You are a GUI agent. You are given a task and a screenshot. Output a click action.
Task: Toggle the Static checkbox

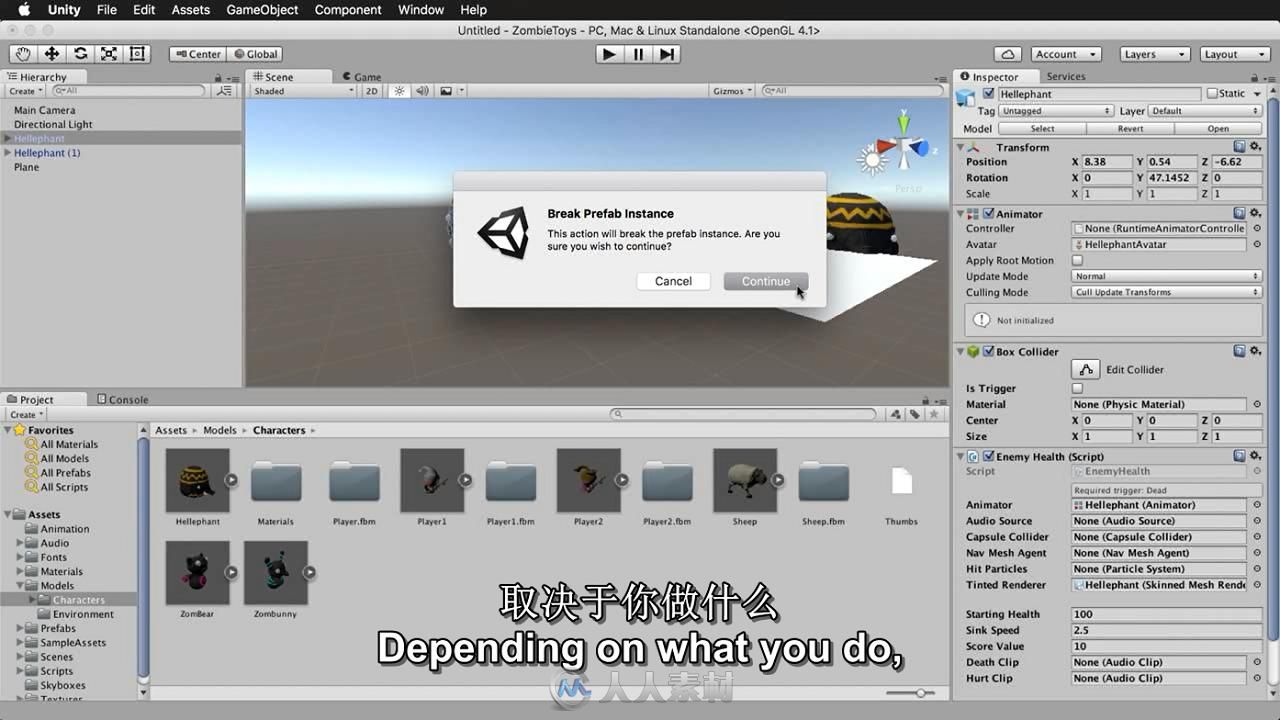(x=1212, y=94)
